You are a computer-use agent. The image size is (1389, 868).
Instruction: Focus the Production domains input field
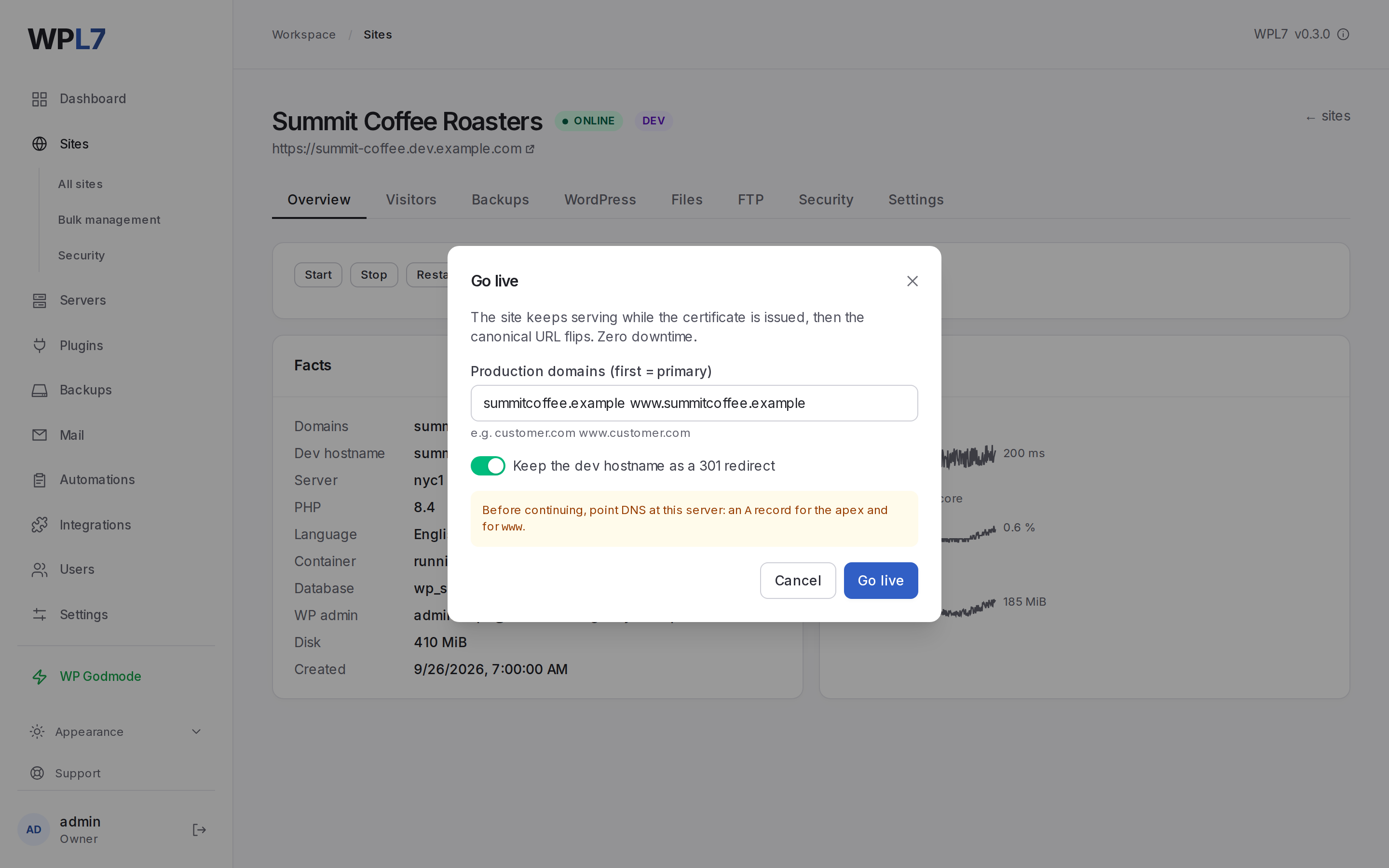[x=694, y=403]
